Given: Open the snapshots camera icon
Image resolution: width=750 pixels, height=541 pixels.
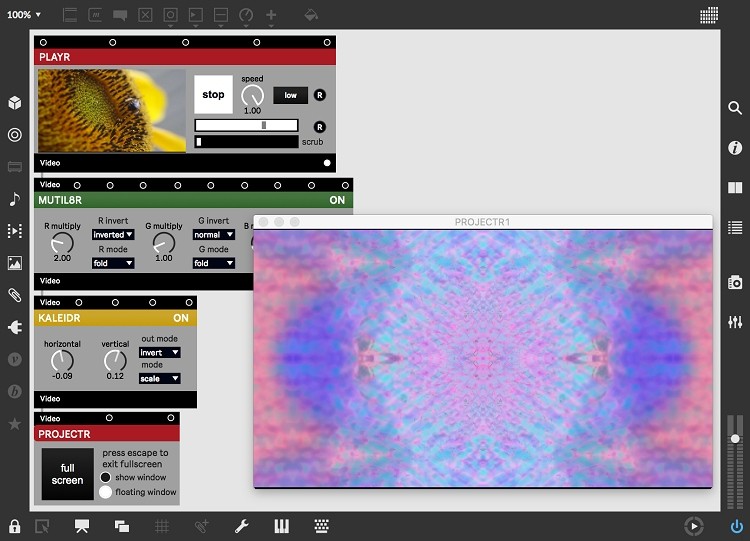Looking at the screenshot, I should pyautogui.click(x=735, y=282).
